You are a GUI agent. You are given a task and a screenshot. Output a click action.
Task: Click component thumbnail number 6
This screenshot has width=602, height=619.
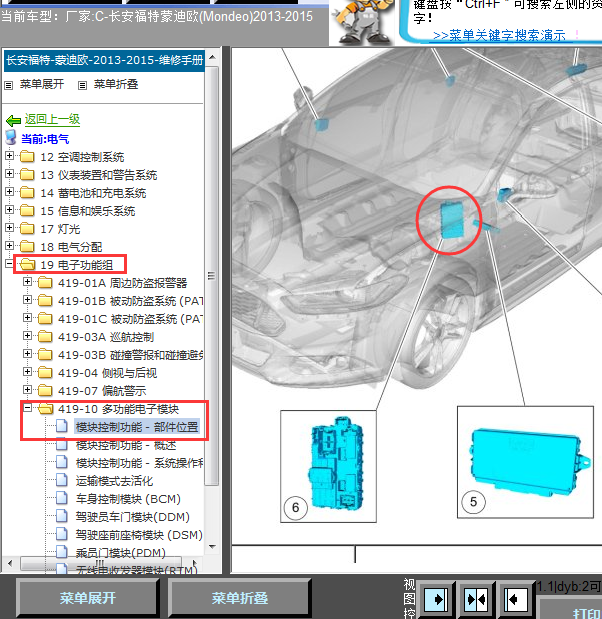(x=328, y=466)
